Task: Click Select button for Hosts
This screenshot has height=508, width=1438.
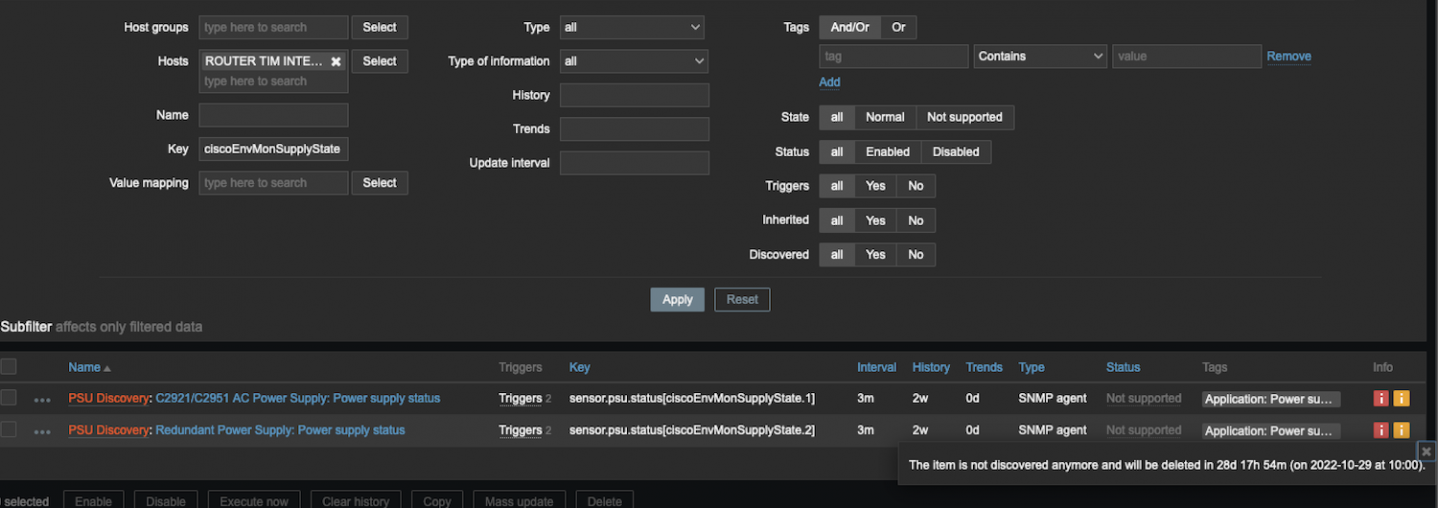Action: coord(379,61)
